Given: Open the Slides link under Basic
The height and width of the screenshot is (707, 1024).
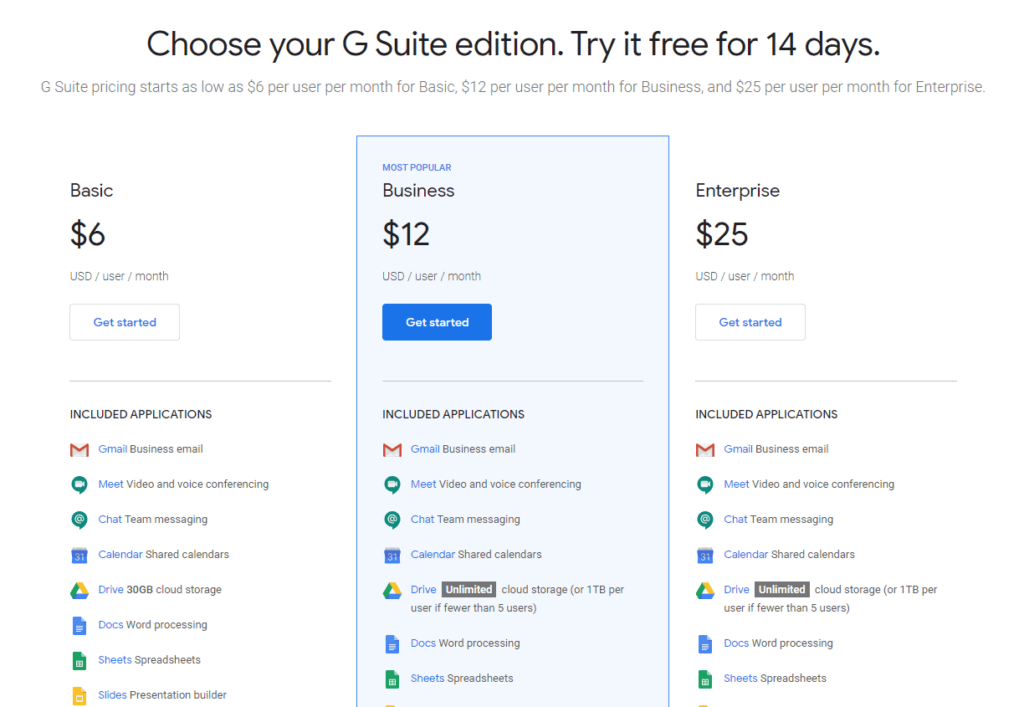Looking at the screenshot, I should tap(112, 695).
